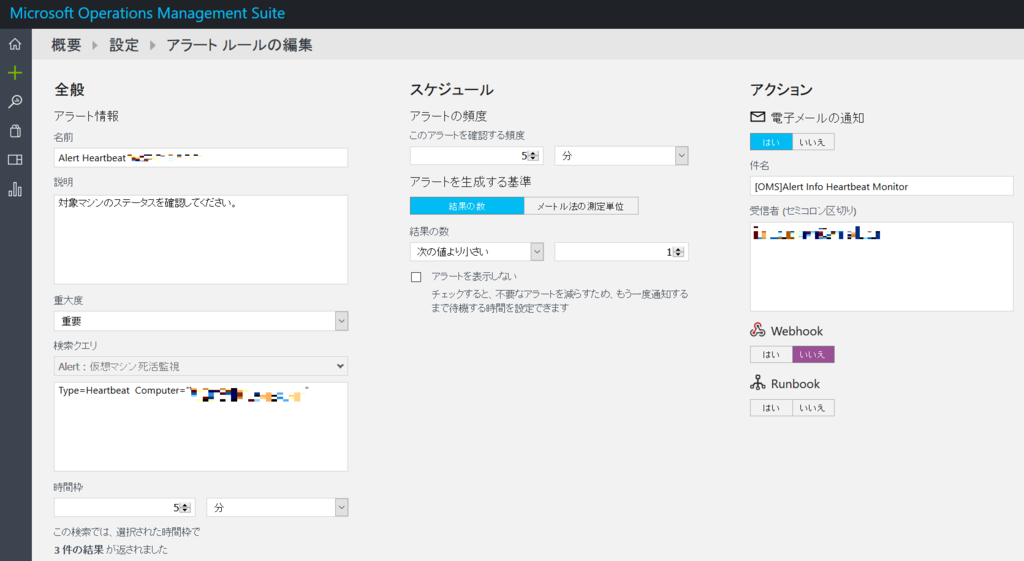Screen dimensions: 1024x561
Task: Set Webhook to いいえ
Action: pos(813,354)
